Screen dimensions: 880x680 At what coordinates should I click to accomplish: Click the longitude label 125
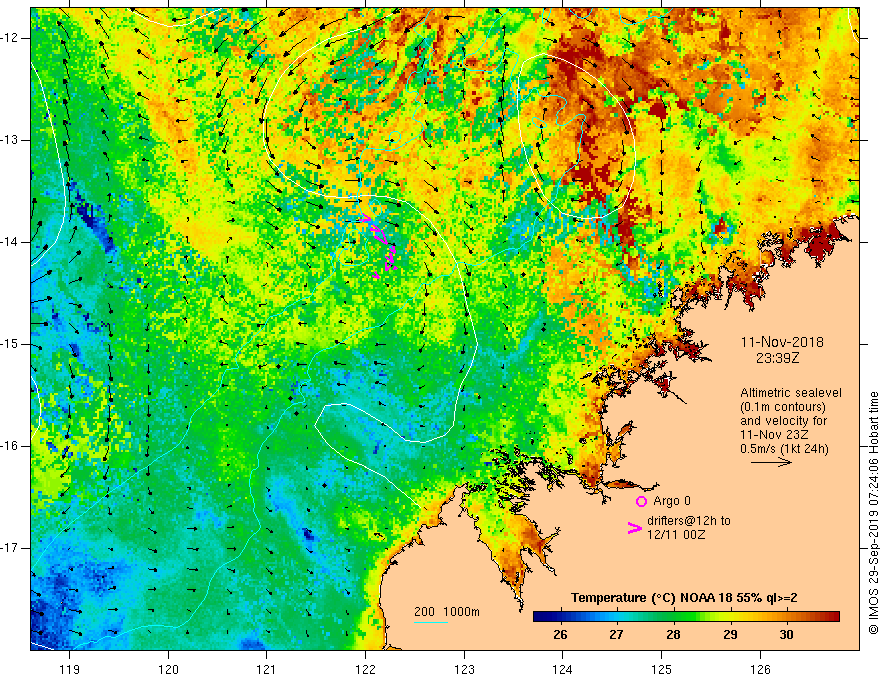662,669
